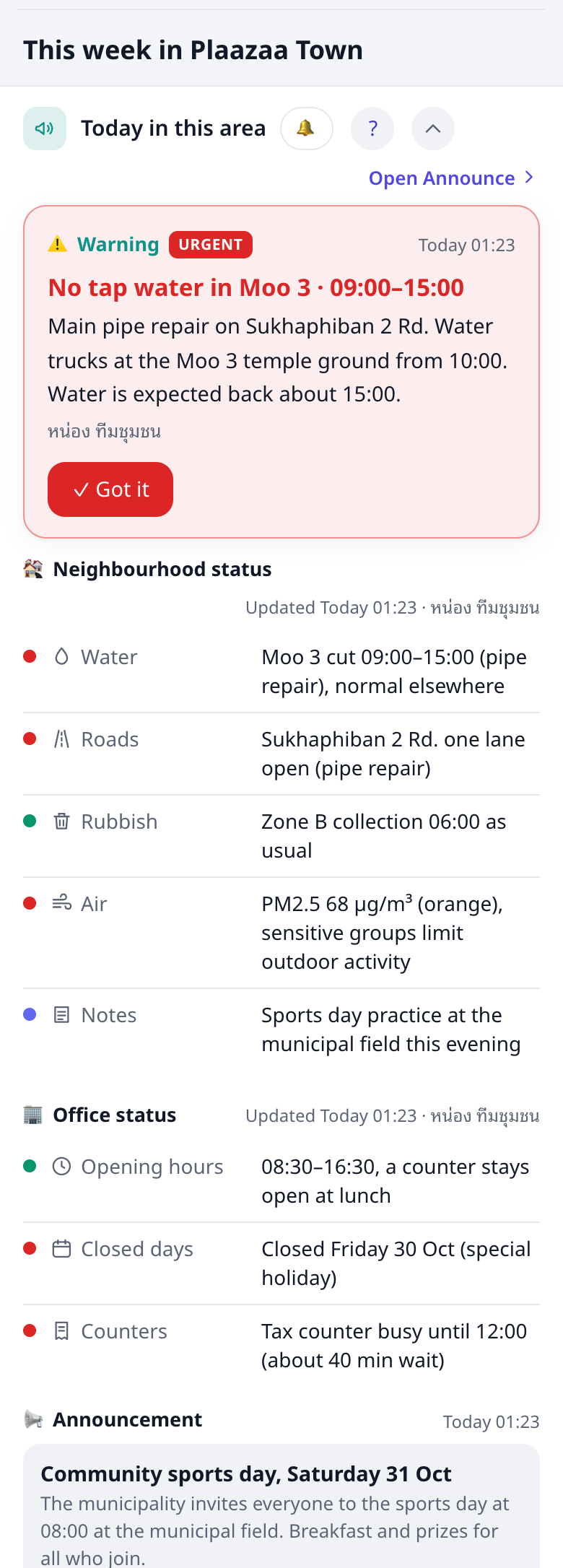Click the Closed days calendar icon
The width and height of the screenshot is (563, 1568).
[x=62, y=1248]
